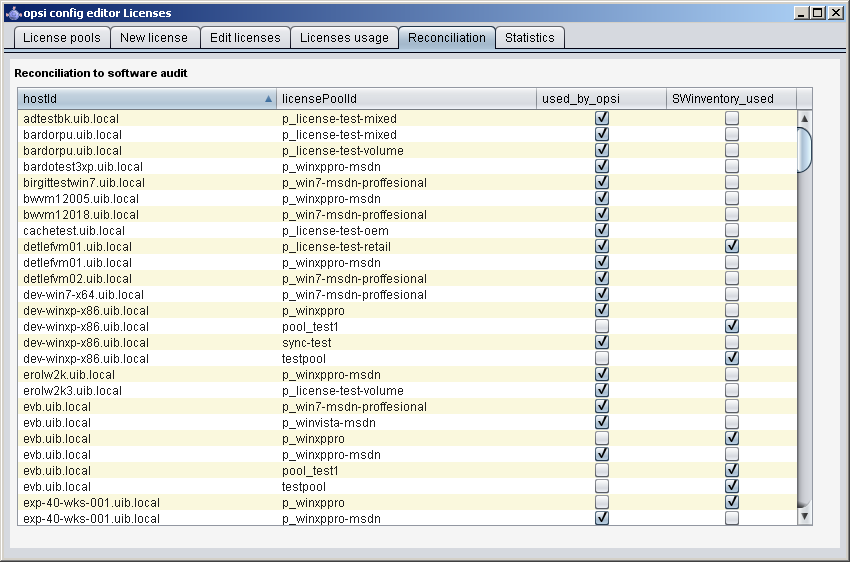Click the p_winvista-msdn pool cell
The height and width of the screenshot is (562, 850).
[407, 422]
